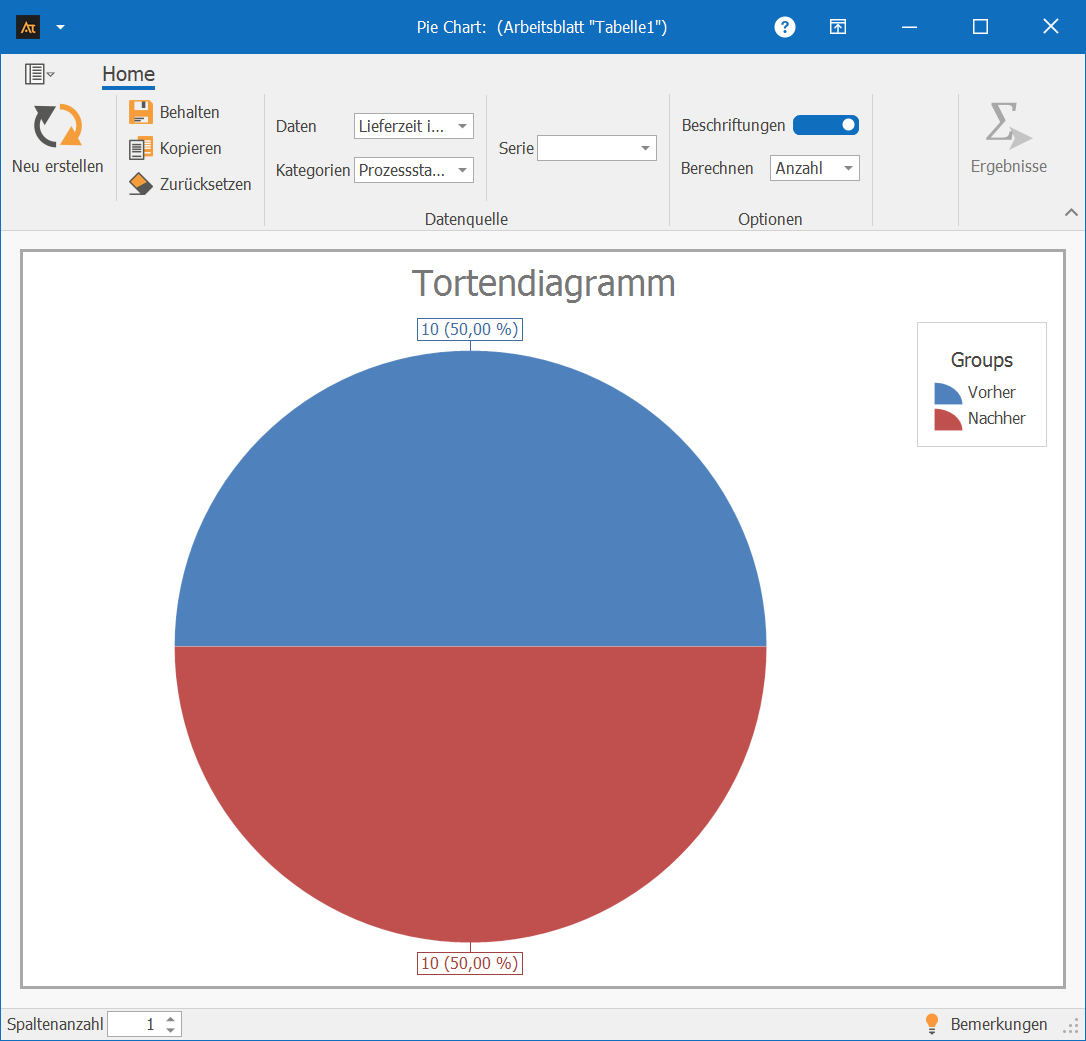Click the ribbon display options icon in title bar
Screen dimensions: 1086x1041
pyautogui.click(x=838, y=27)
